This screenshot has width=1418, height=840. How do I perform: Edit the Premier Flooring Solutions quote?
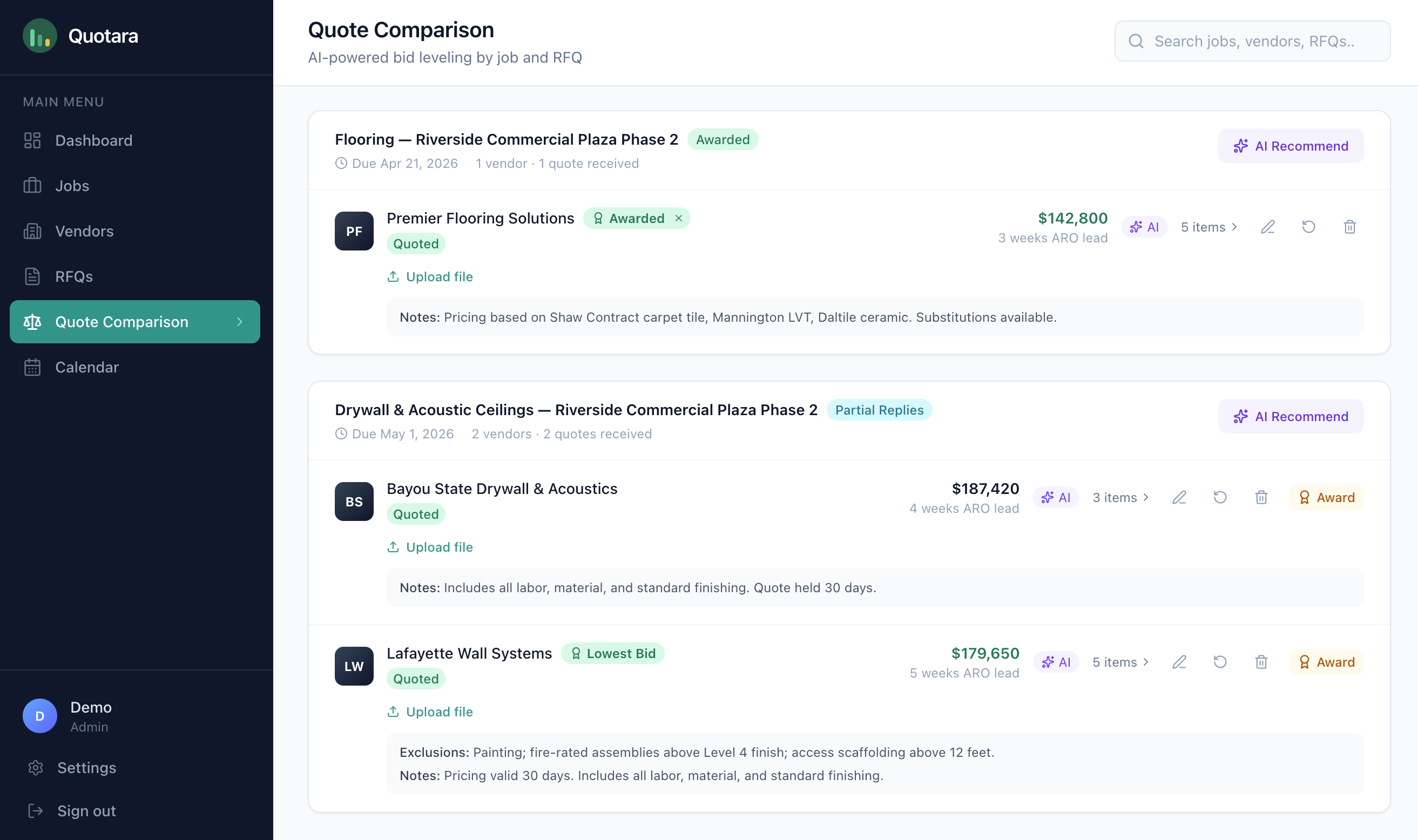point(1268,227)
